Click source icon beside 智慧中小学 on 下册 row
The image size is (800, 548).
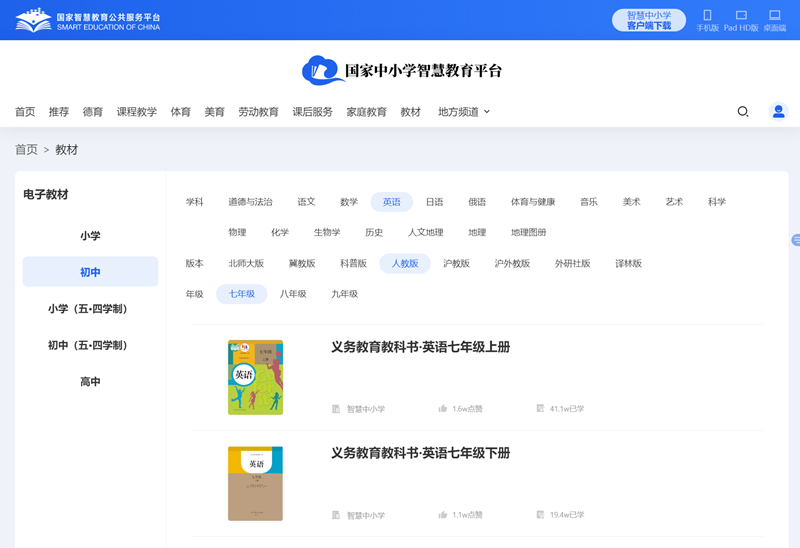[x=336, y=515]
